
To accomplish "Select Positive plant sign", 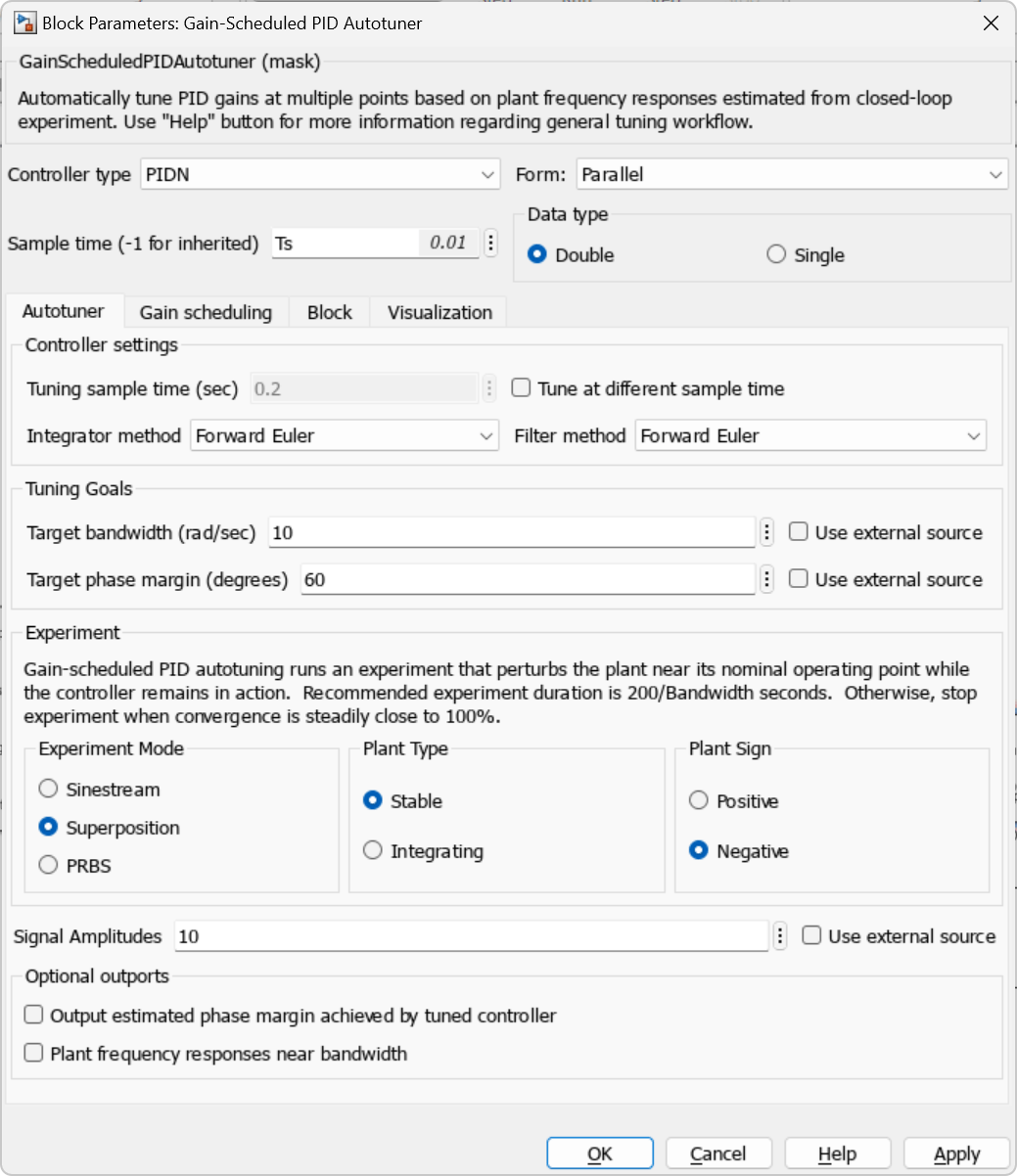I will pyautogui.click(x=699, y=800).
